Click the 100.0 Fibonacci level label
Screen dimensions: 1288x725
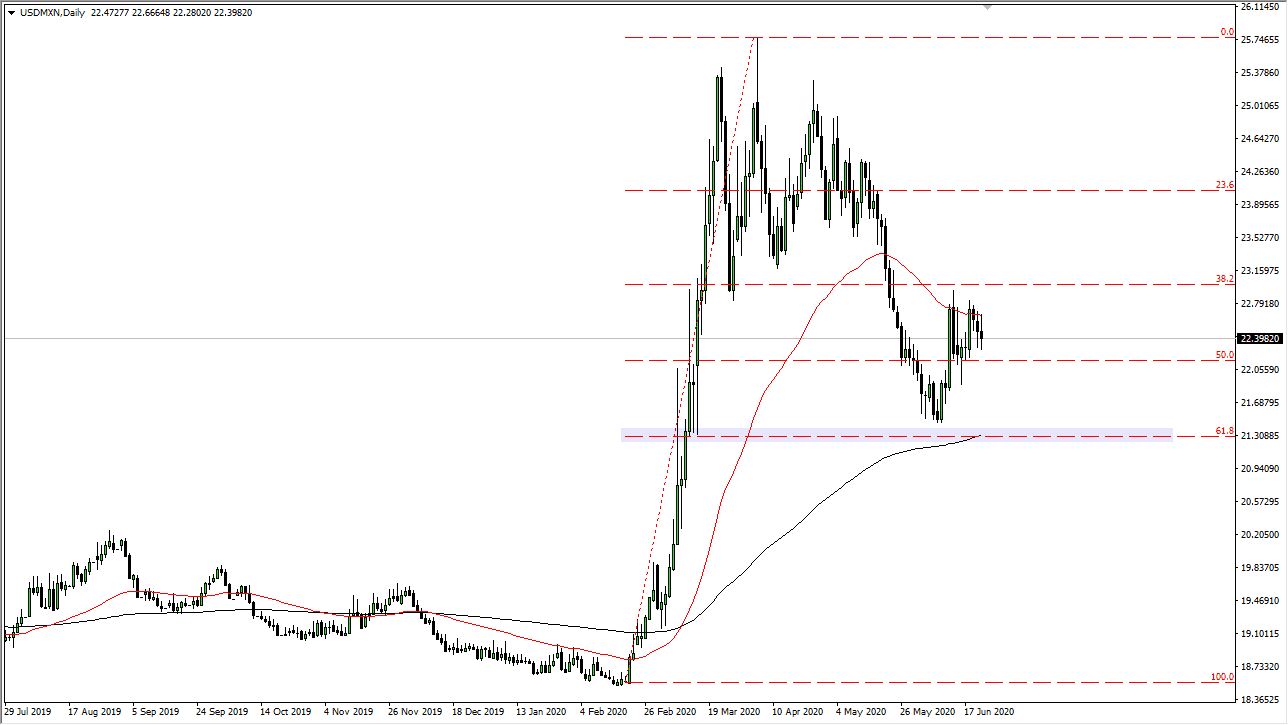point(1222,677)
